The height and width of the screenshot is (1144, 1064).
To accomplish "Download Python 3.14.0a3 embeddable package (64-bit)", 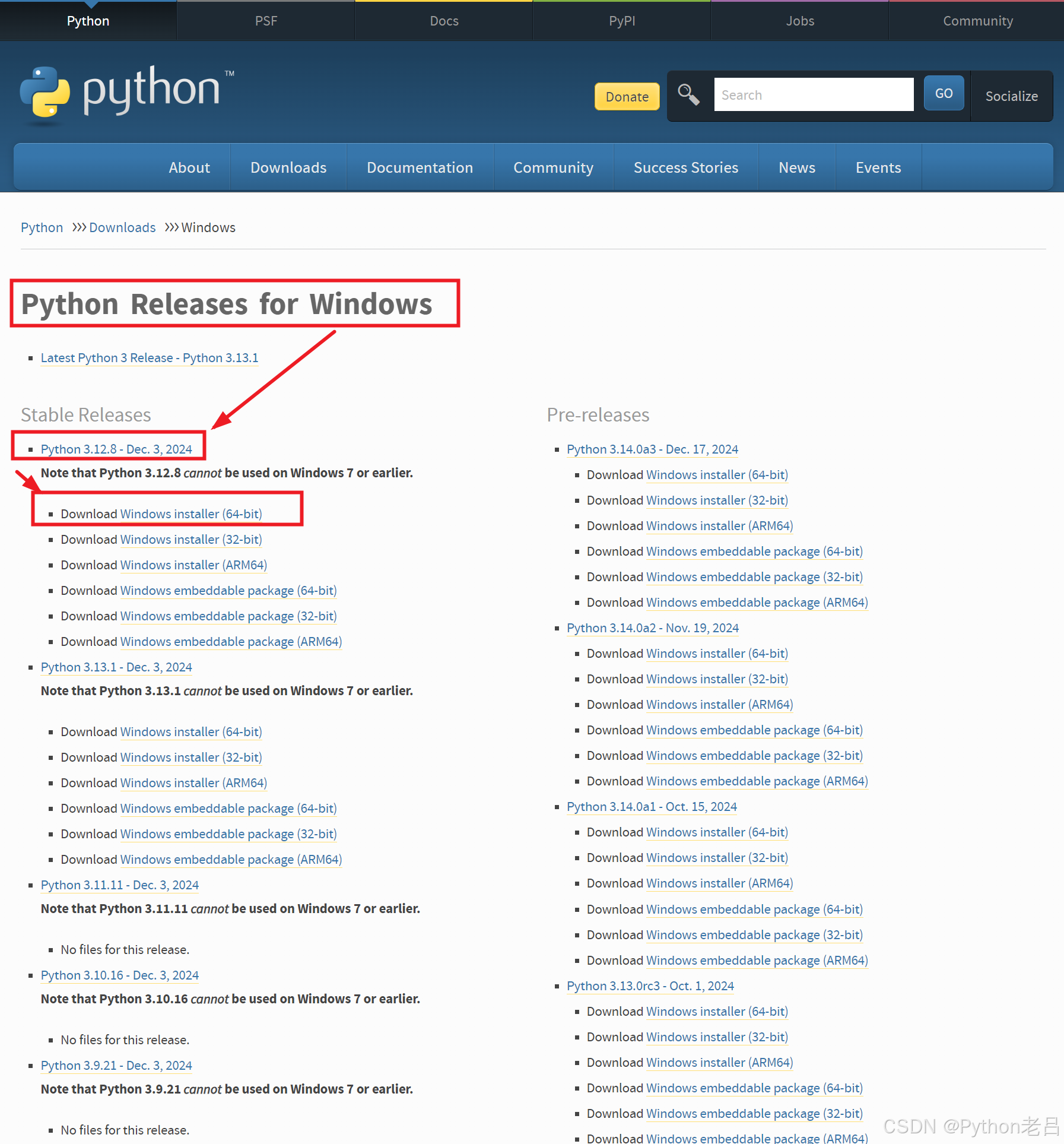I will click(x=754, y=552).
